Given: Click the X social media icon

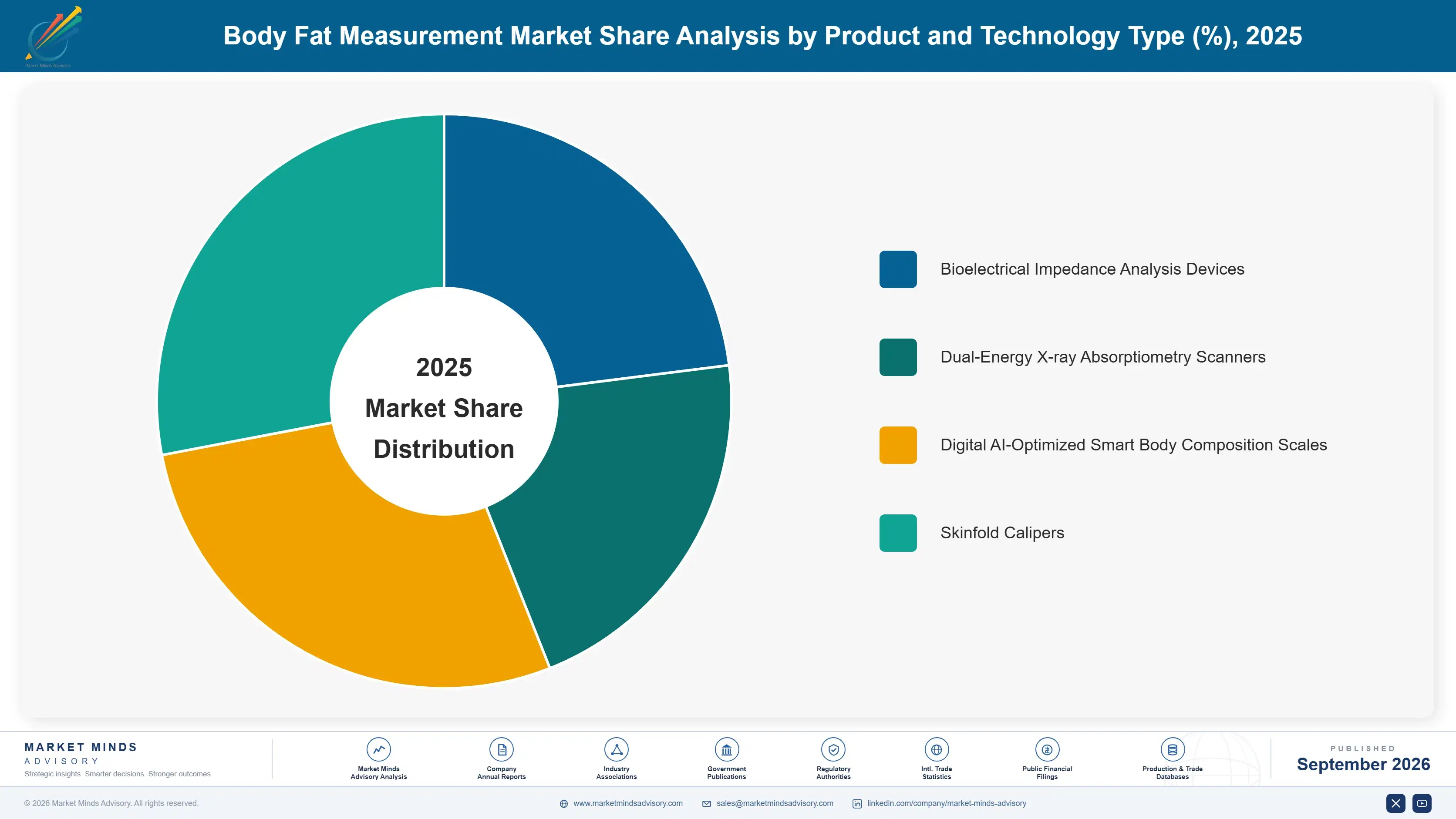Looking at the screenshot, I should pyautogui.click(x=1395, y=803).
